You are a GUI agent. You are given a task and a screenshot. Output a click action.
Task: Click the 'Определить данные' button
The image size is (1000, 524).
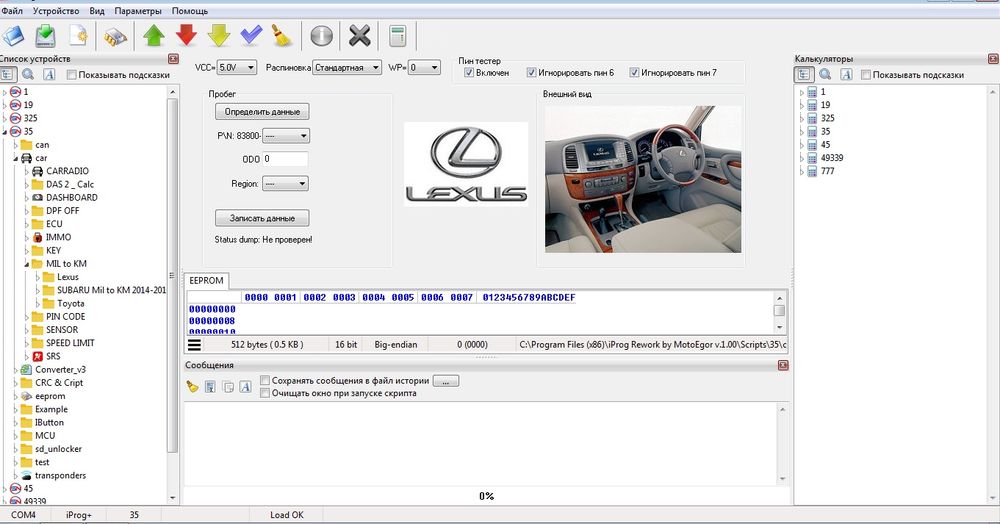click(262, 112)
